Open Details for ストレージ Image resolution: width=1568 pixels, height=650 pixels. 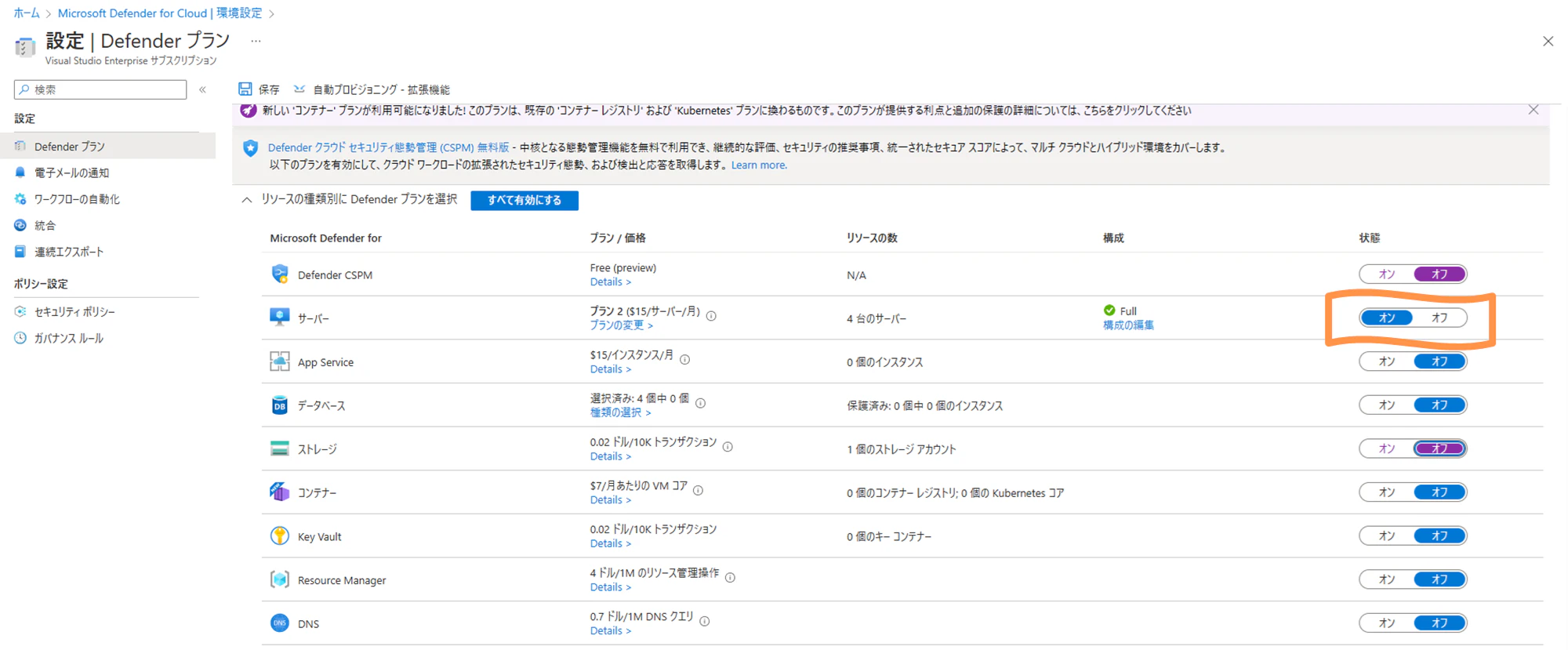click(610, 456)
